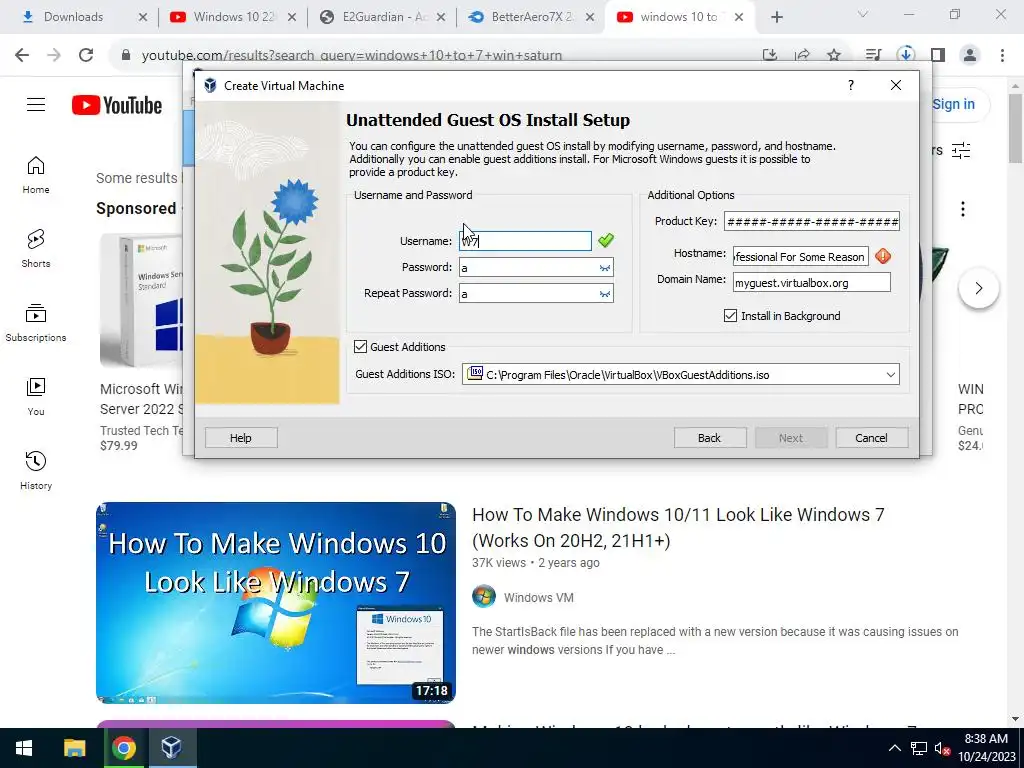Screen dimensions: 1024x768
Task: Open the Chrome tab search chevron
Action: pyautogui.click(x=863, y=14)
